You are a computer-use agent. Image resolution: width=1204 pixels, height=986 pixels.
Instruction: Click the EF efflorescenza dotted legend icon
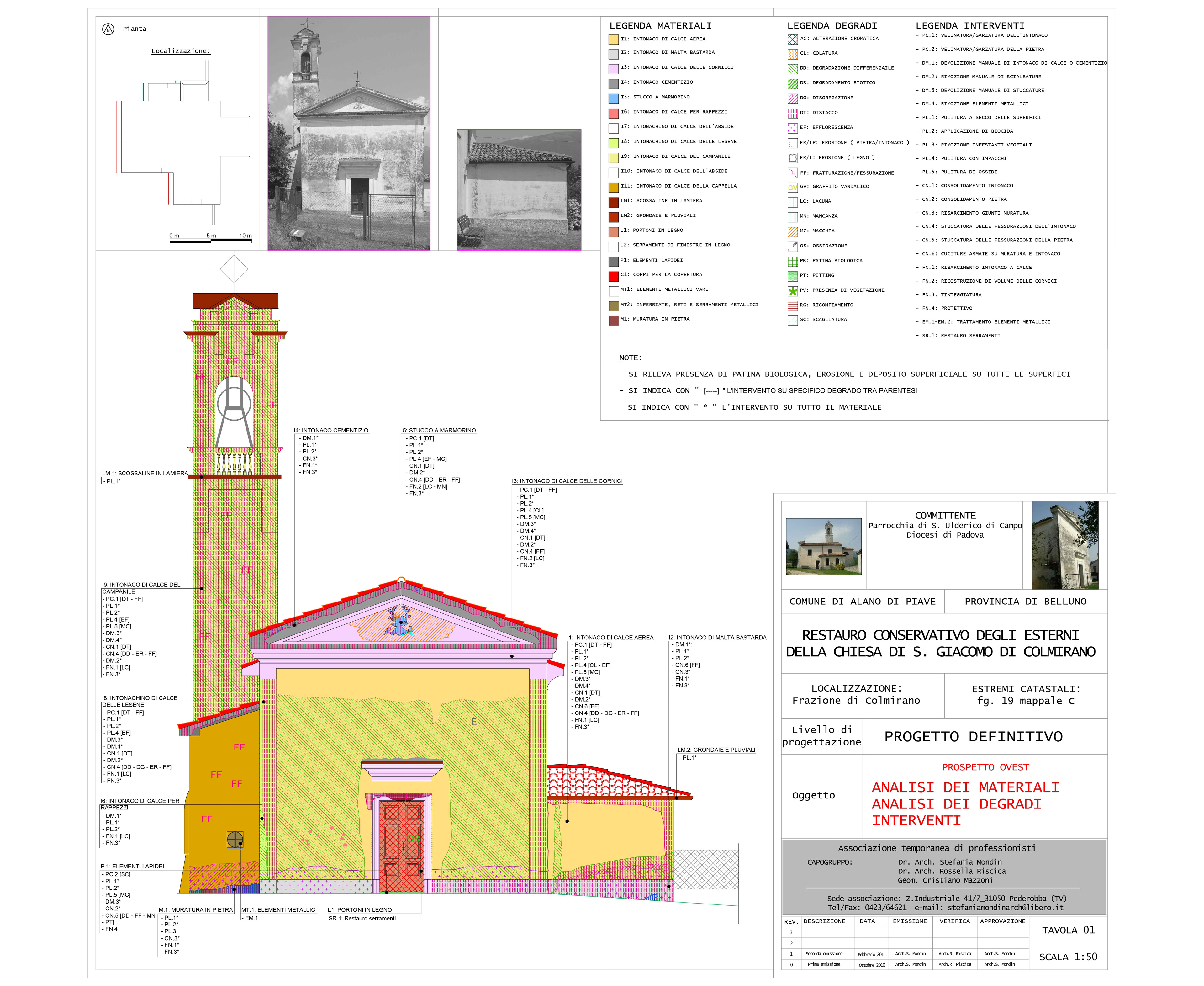792,128
